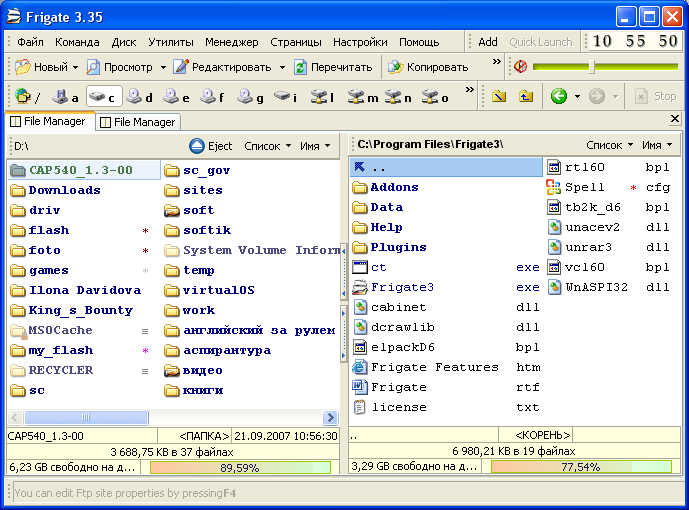The height and width of the screenshot is (510, 689).
Task: Open the Просмотр dropdown arrow
Action: tap(163, 67)
